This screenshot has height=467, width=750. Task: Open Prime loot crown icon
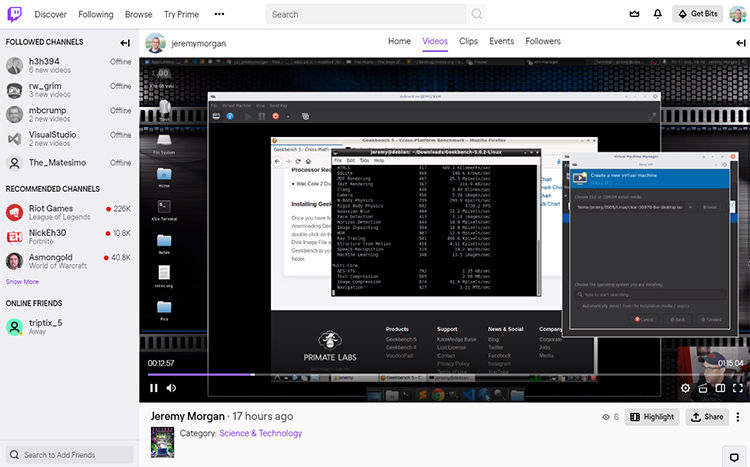(x=634, y=14)
